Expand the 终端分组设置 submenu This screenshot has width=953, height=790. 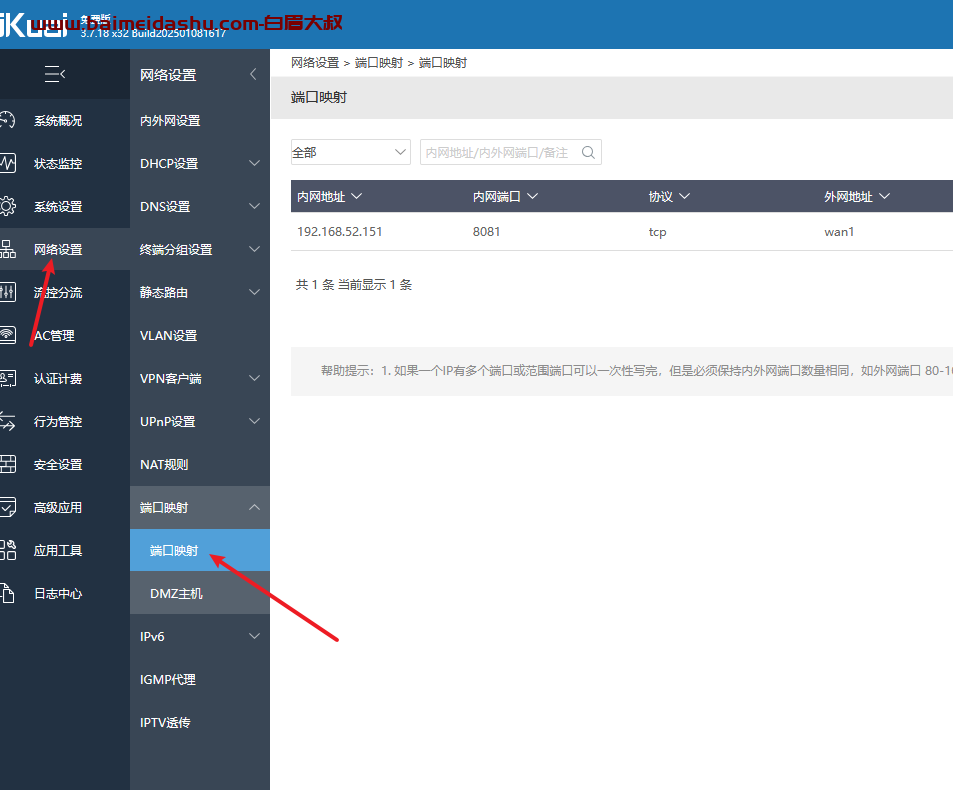255,249
